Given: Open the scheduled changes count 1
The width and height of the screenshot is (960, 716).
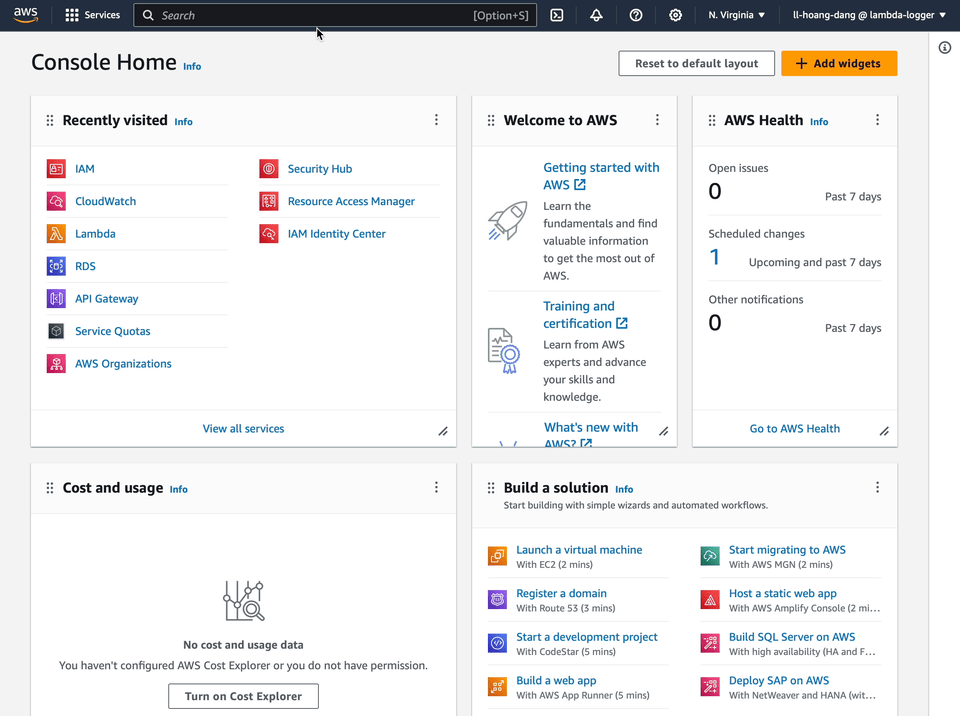Looking at the screenshot, I should 714,257.
